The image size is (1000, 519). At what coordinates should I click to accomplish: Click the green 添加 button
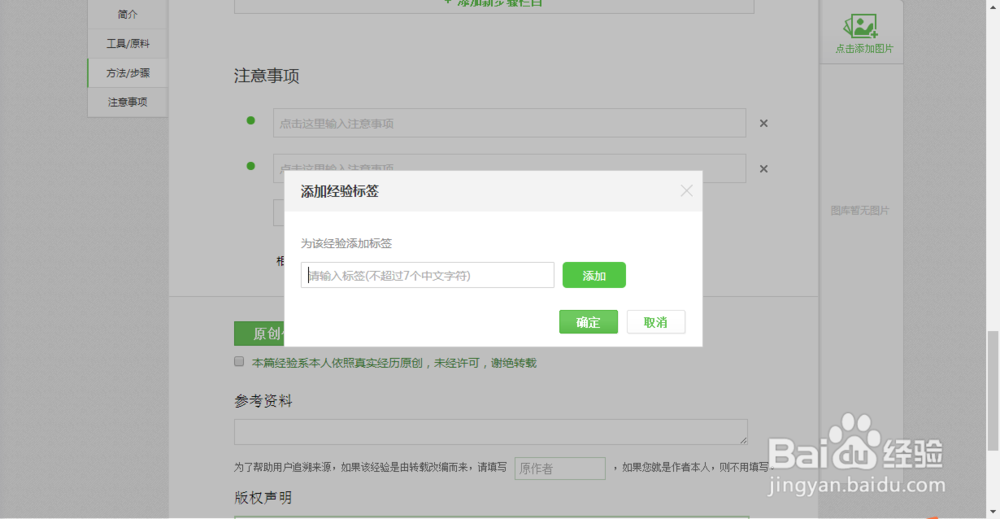click(x=594, y=275)
